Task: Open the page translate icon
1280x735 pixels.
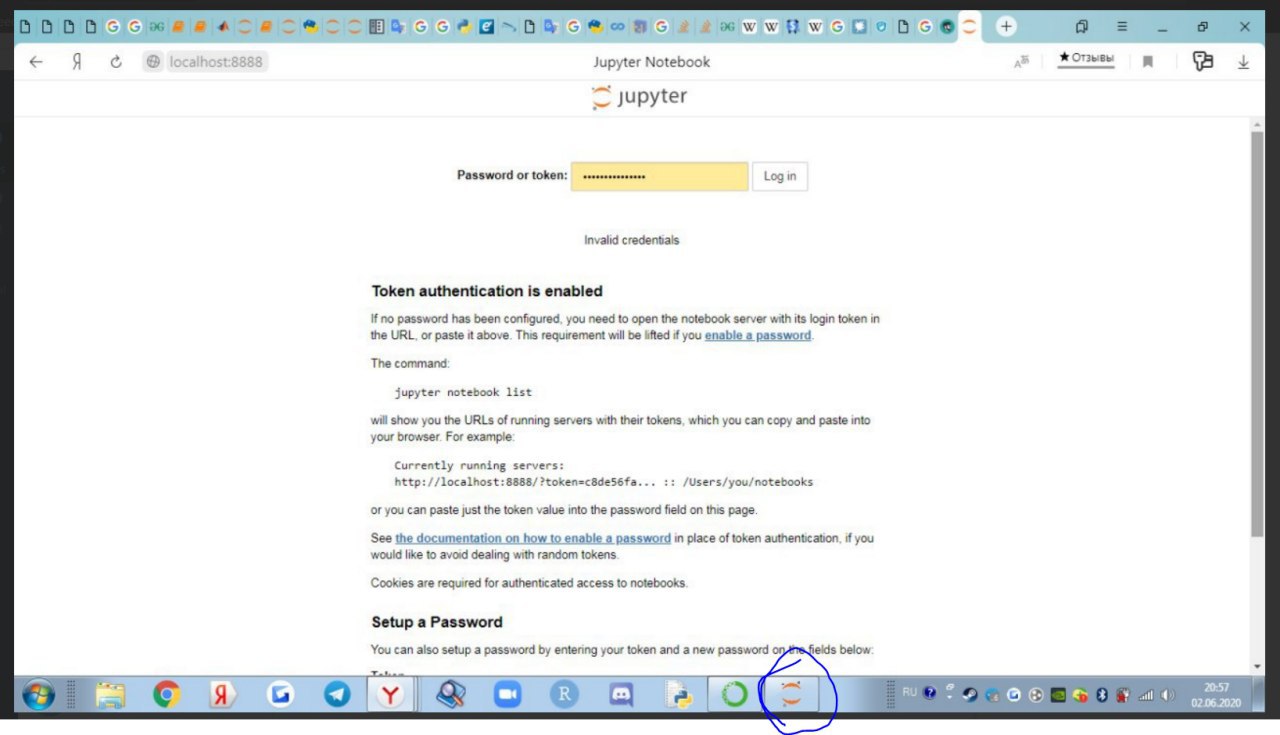Action: coord(1022,62)
